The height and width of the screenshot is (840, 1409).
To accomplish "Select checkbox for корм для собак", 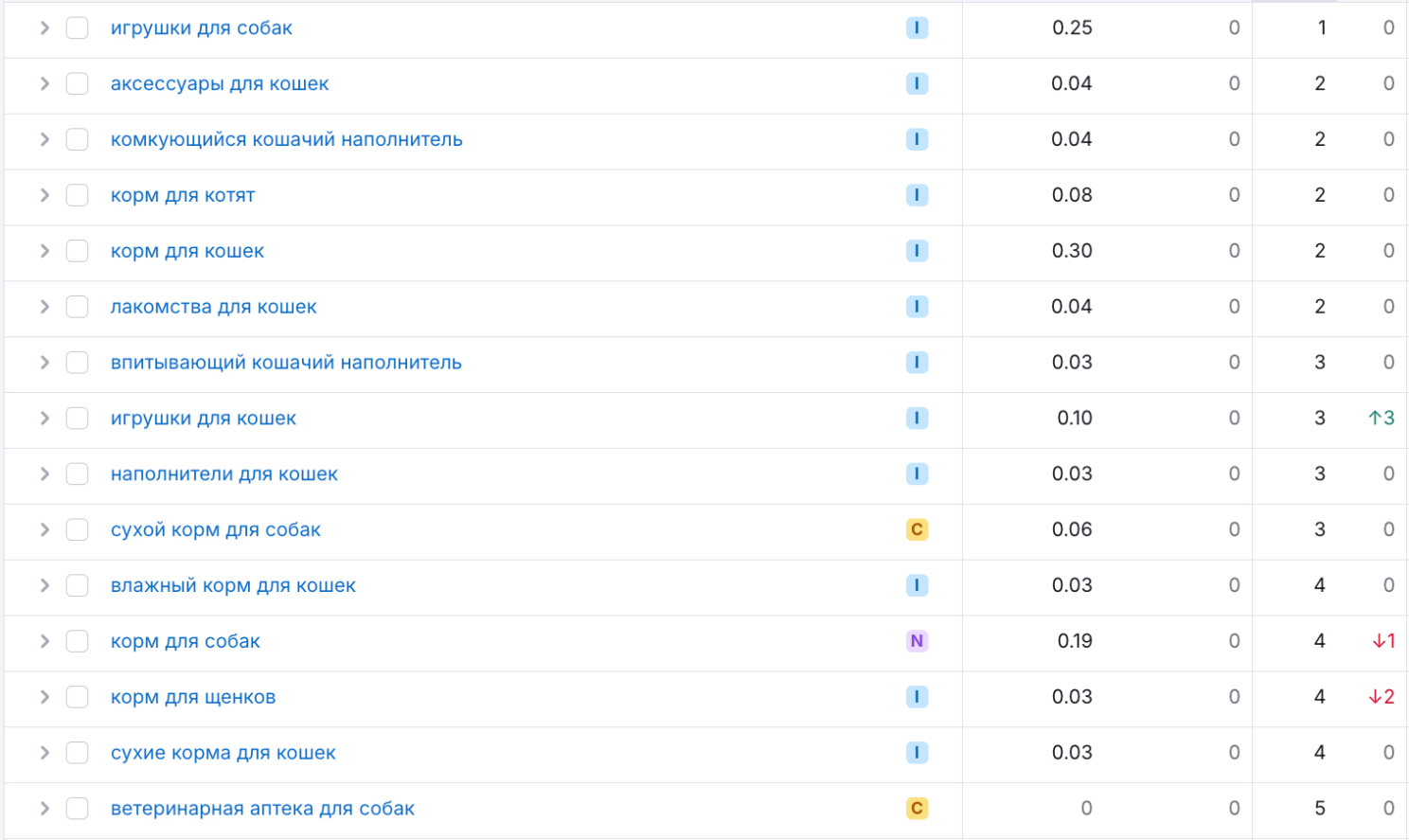I will tap(78, 641).
